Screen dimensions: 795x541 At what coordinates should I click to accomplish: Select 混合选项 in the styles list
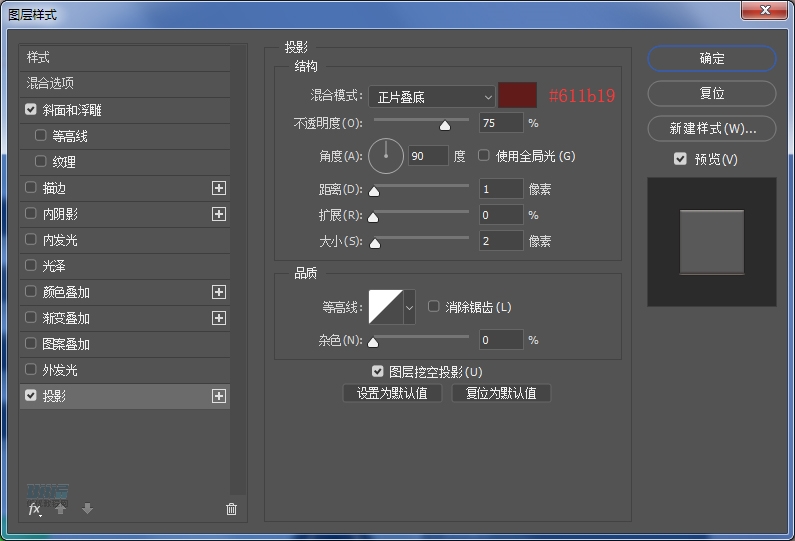tap(51, 83)
